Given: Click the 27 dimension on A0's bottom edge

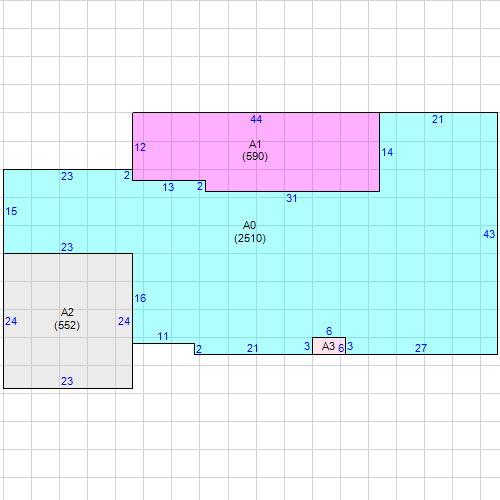Looking at the screenshot, I should (421, 348).
